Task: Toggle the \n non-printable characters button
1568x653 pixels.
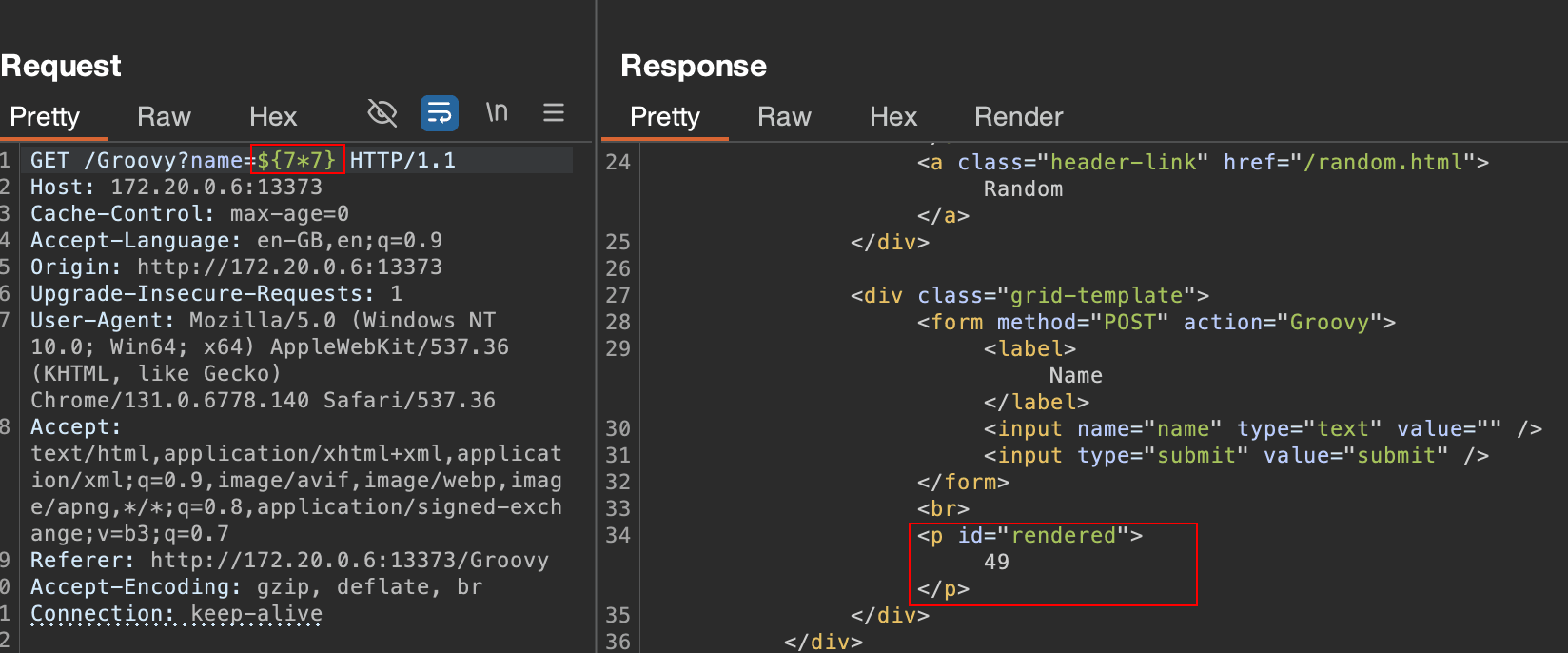Action: tap(497, 113)
